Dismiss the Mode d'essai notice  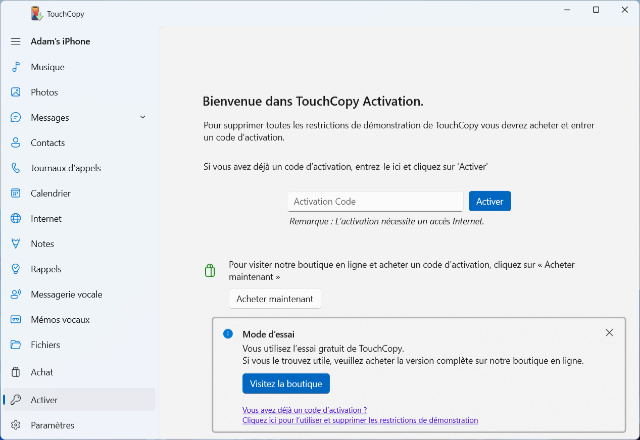tap(609, 333)
